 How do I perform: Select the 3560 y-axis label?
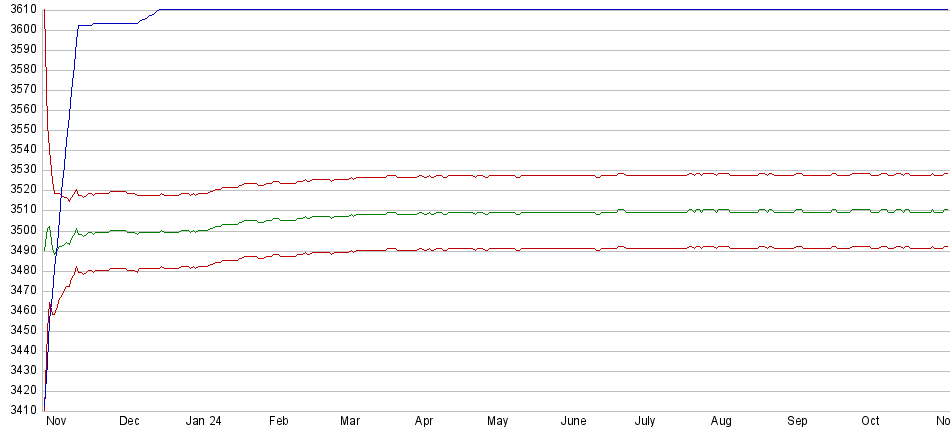21,109
